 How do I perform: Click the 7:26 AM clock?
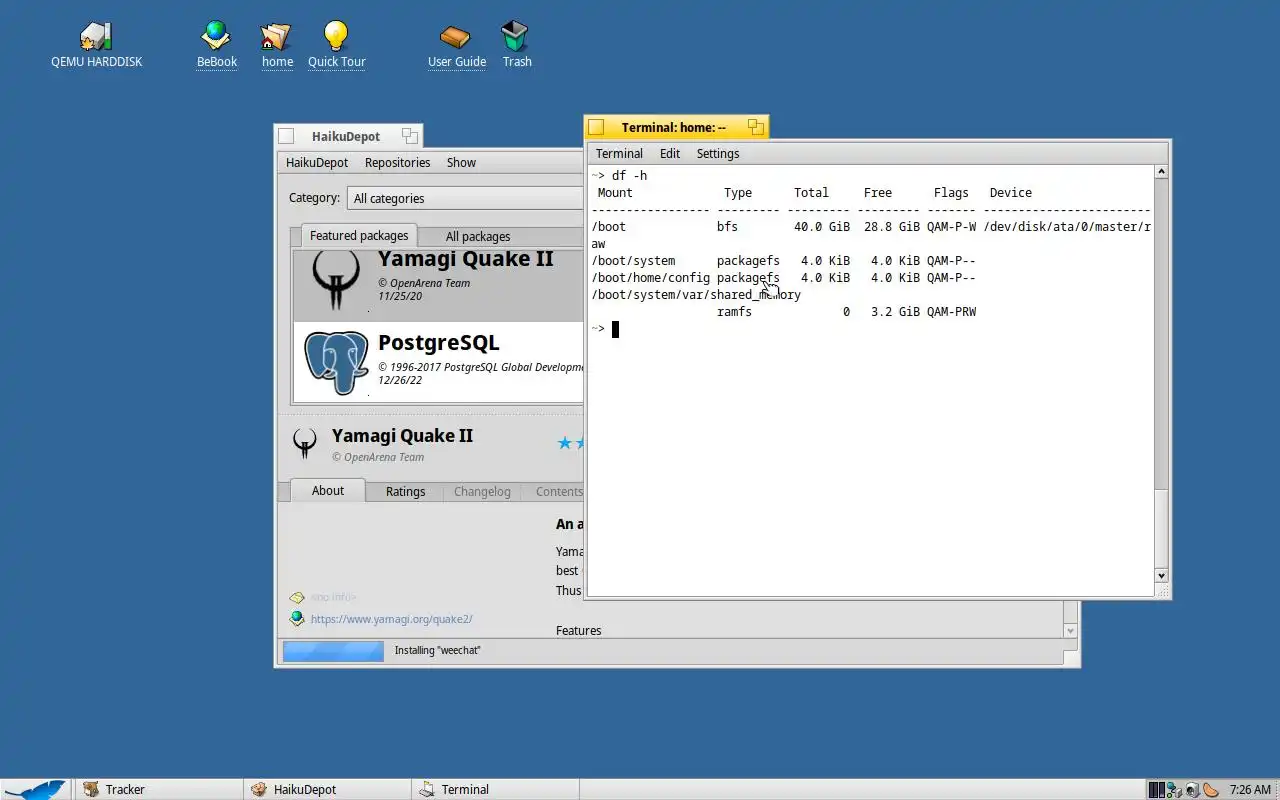(1250, 790)
